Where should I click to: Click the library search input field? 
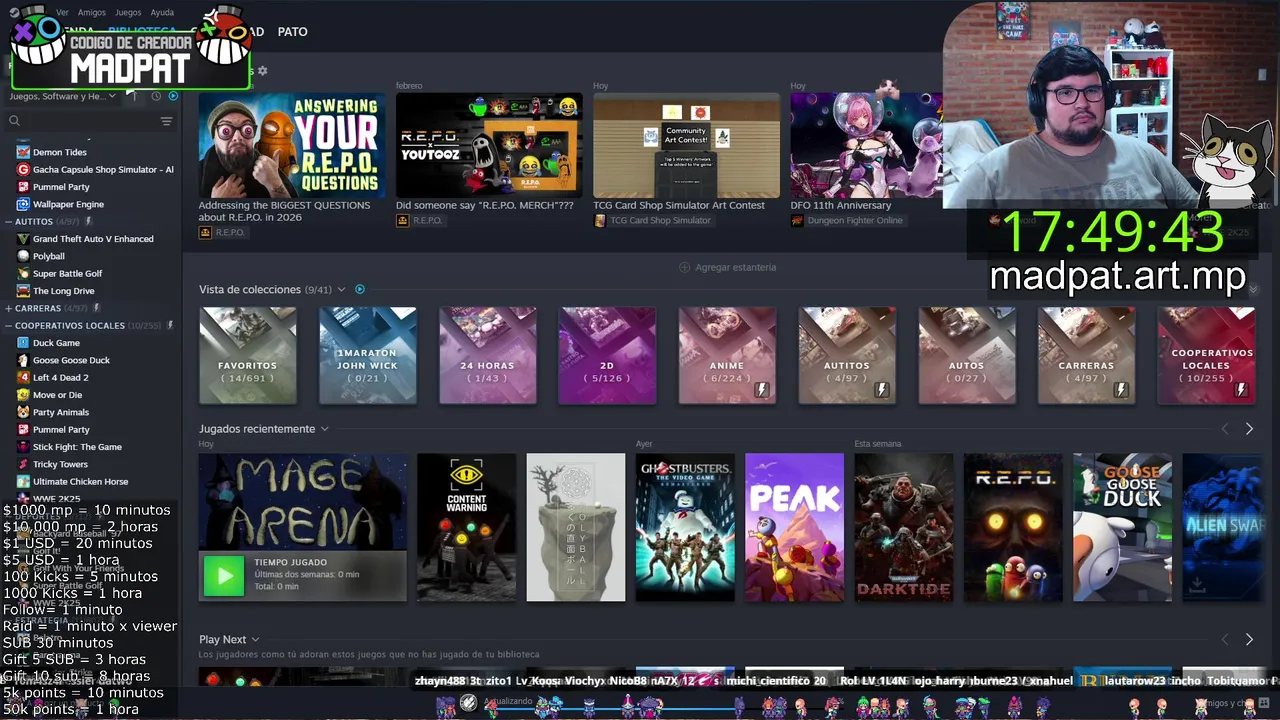pyautogui.click(x=90, y=121)
